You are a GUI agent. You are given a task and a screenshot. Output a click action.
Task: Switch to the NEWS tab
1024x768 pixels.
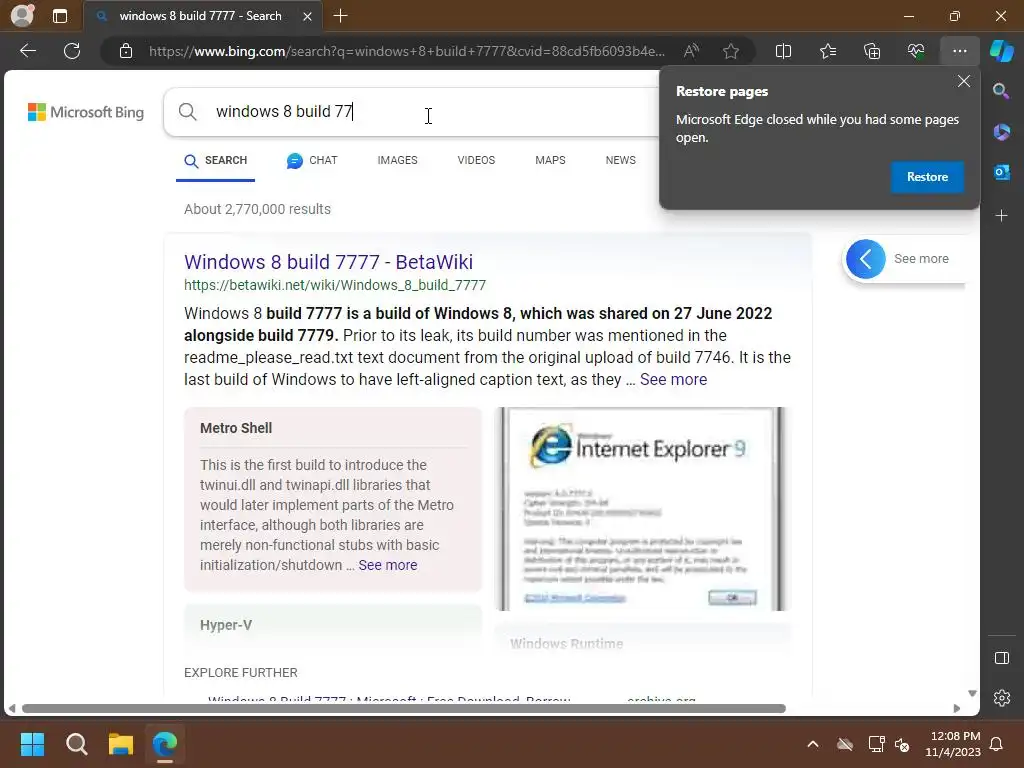pyautogui.click(x=620, y=161)
